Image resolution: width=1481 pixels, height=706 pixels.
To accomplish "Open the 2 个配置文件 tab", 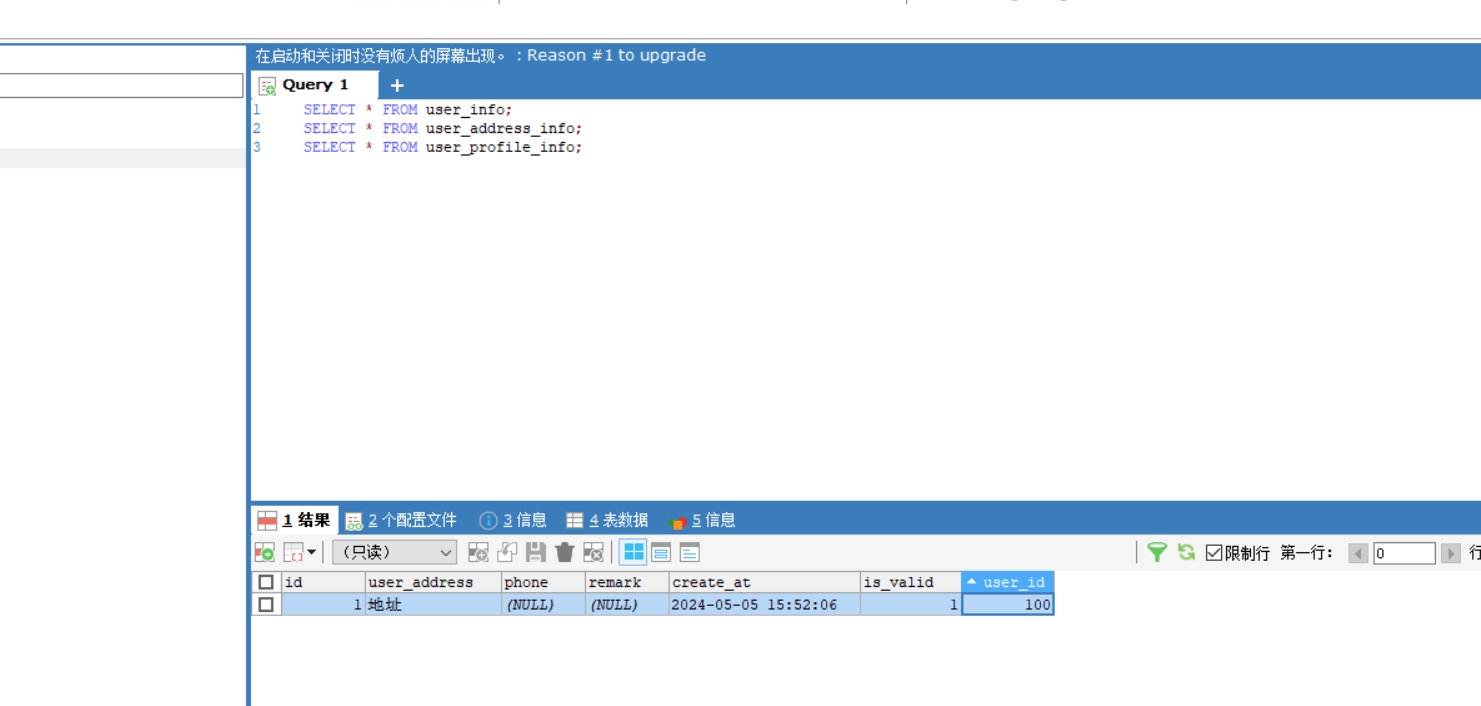I will pyautogui.click(x=401, y=520).
